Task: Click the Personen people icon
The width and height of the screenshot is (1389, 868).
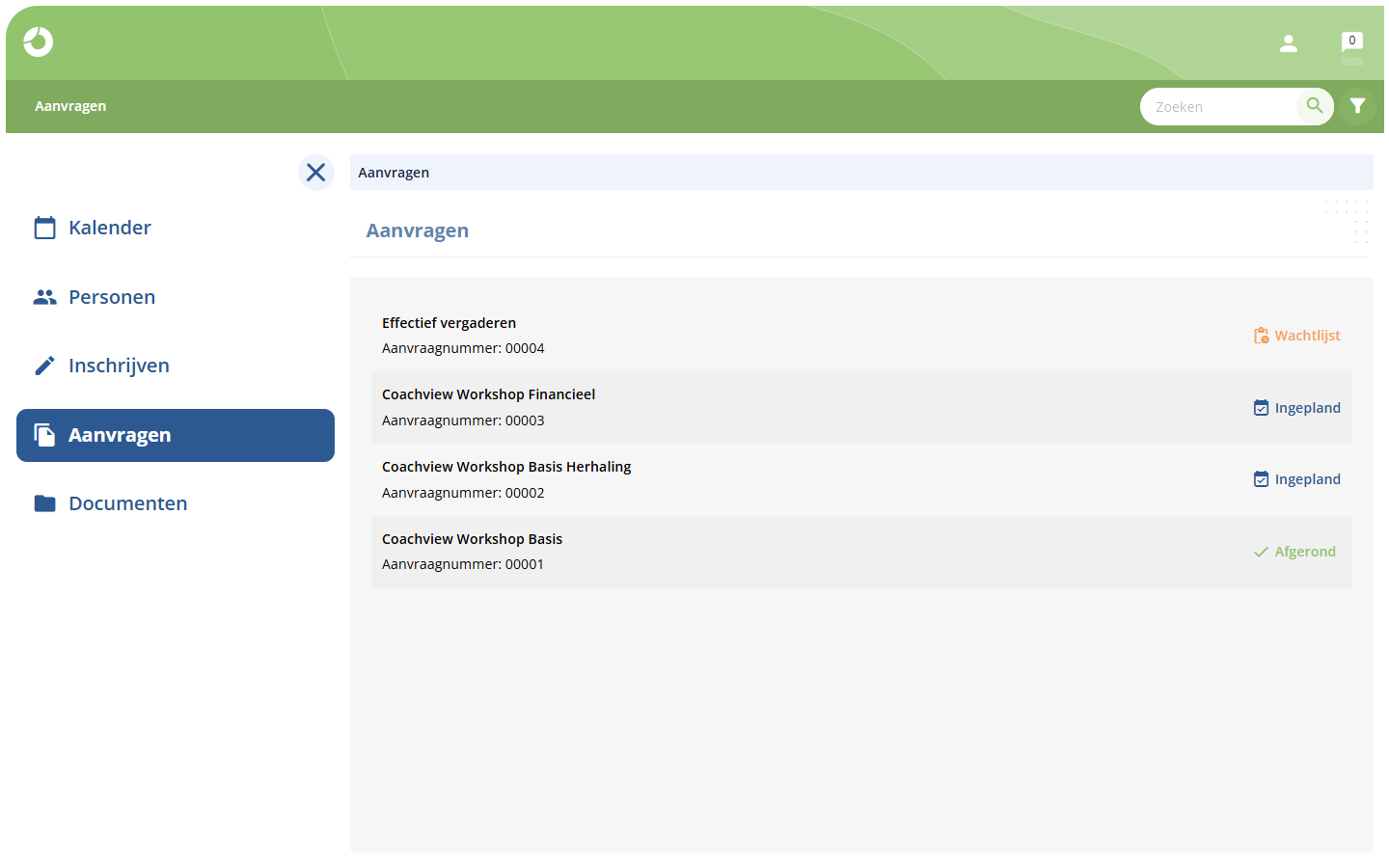Action: (44, 297)
